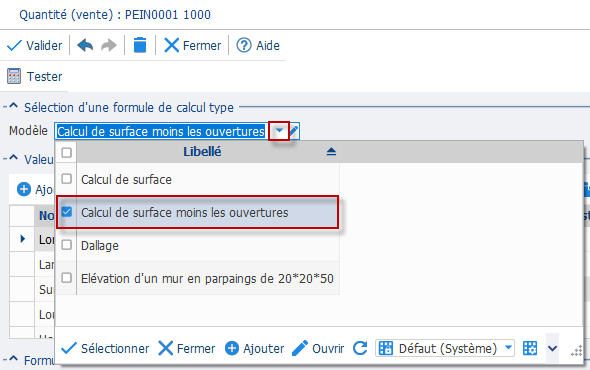This screenshot has width=590, height=370.
Task: Click the grid settings icon in footer
Action: coord(530,348)
